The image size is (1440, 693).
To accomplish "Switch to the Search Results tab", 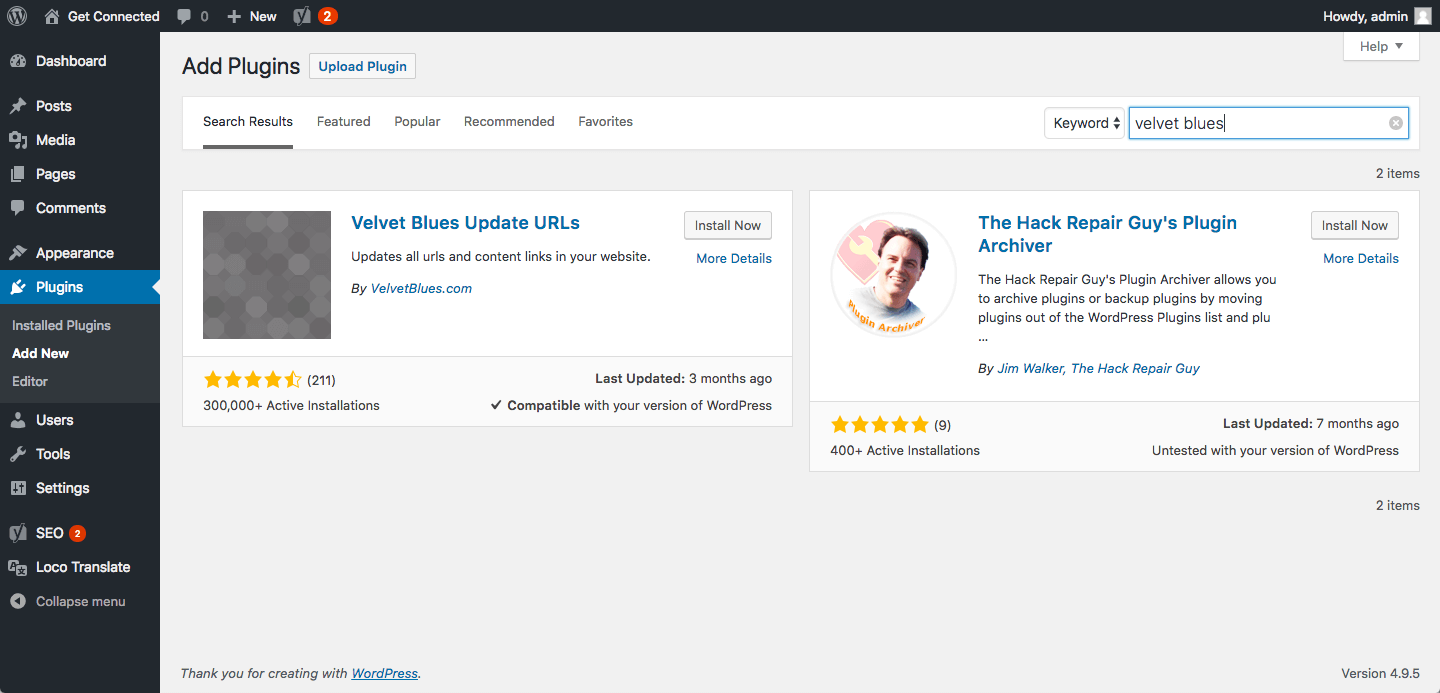I will (x=248, y=122).
